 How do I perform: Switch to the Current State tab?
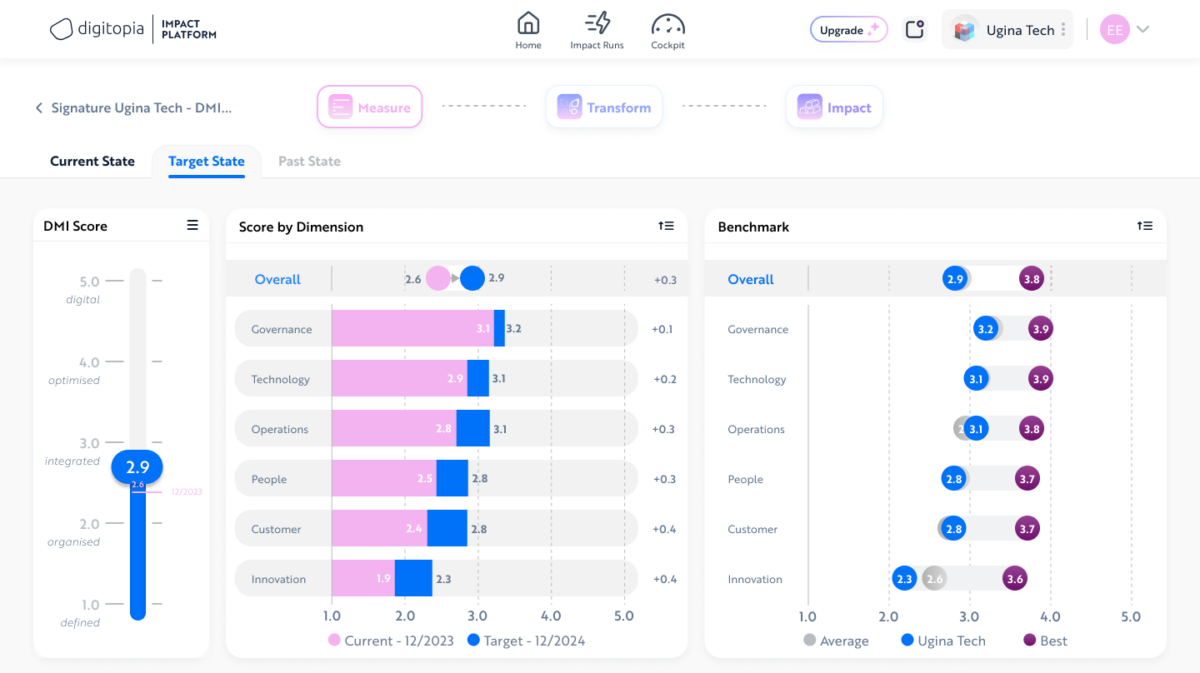click(x=92, y=161)
